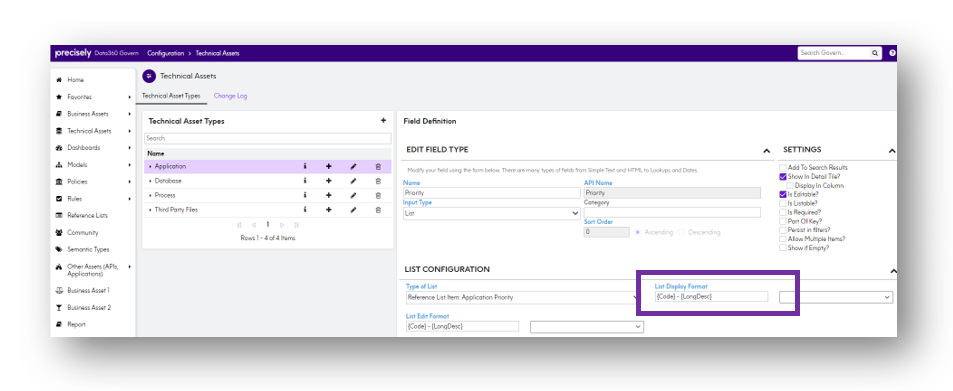Click the Policies sidebar icon
The width and height of the screenshot is (953, 391).
coord(59,182)
